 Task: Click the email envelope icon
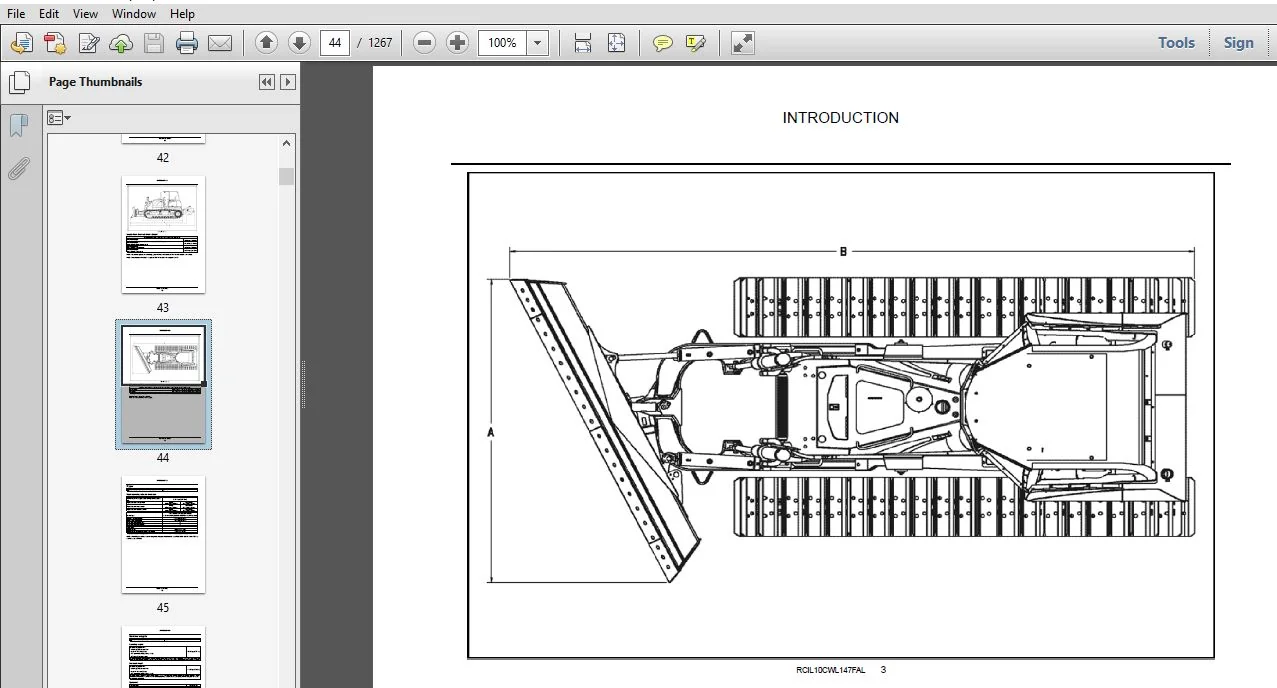coord(220,43)
